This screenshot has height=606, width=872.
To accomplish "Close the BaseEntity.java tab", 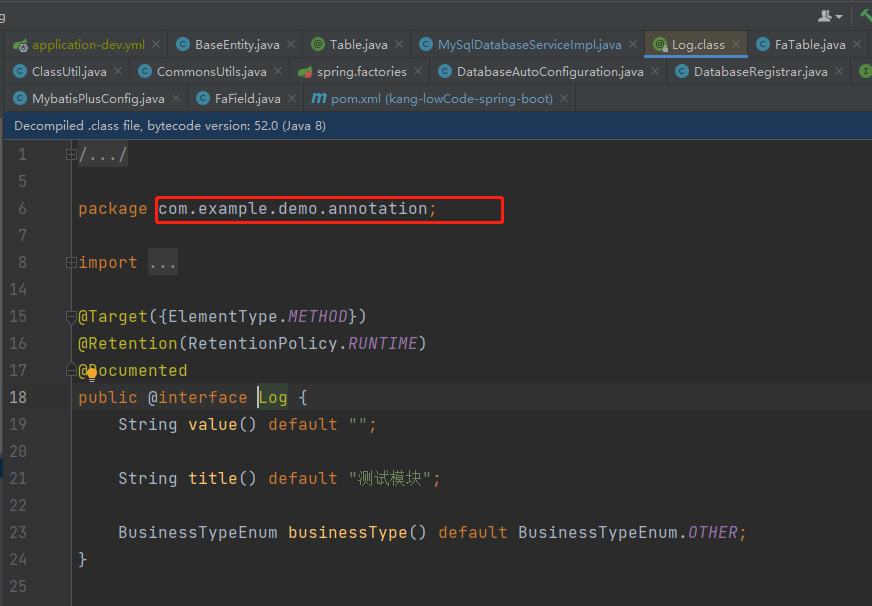I will click(x=291, y=44).
